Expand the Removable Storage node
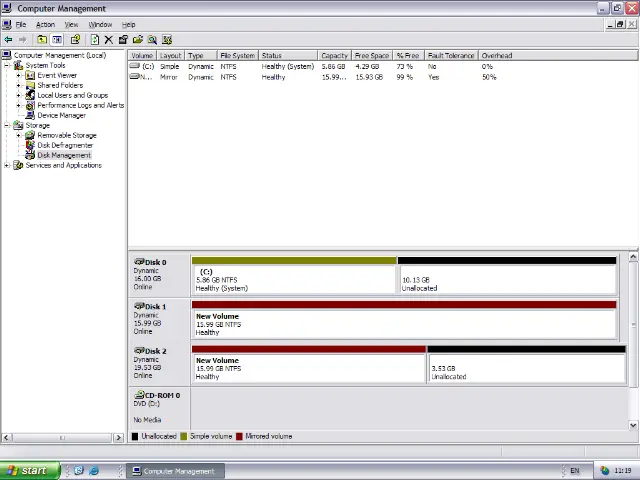This screenshot has width=640, height=480. (x=18, y=135)
